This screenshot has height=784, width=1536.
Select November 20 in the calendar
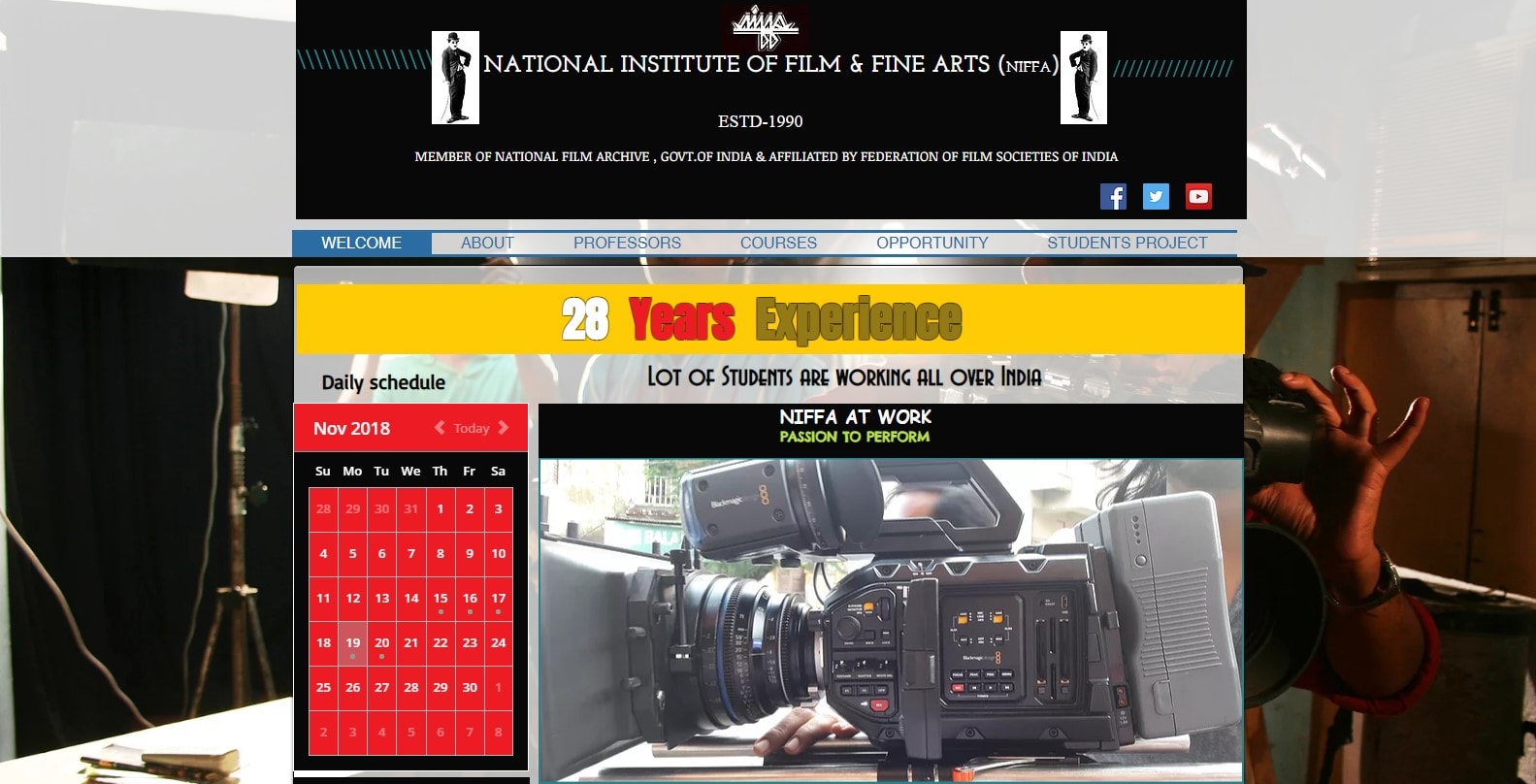pos(382,643)
